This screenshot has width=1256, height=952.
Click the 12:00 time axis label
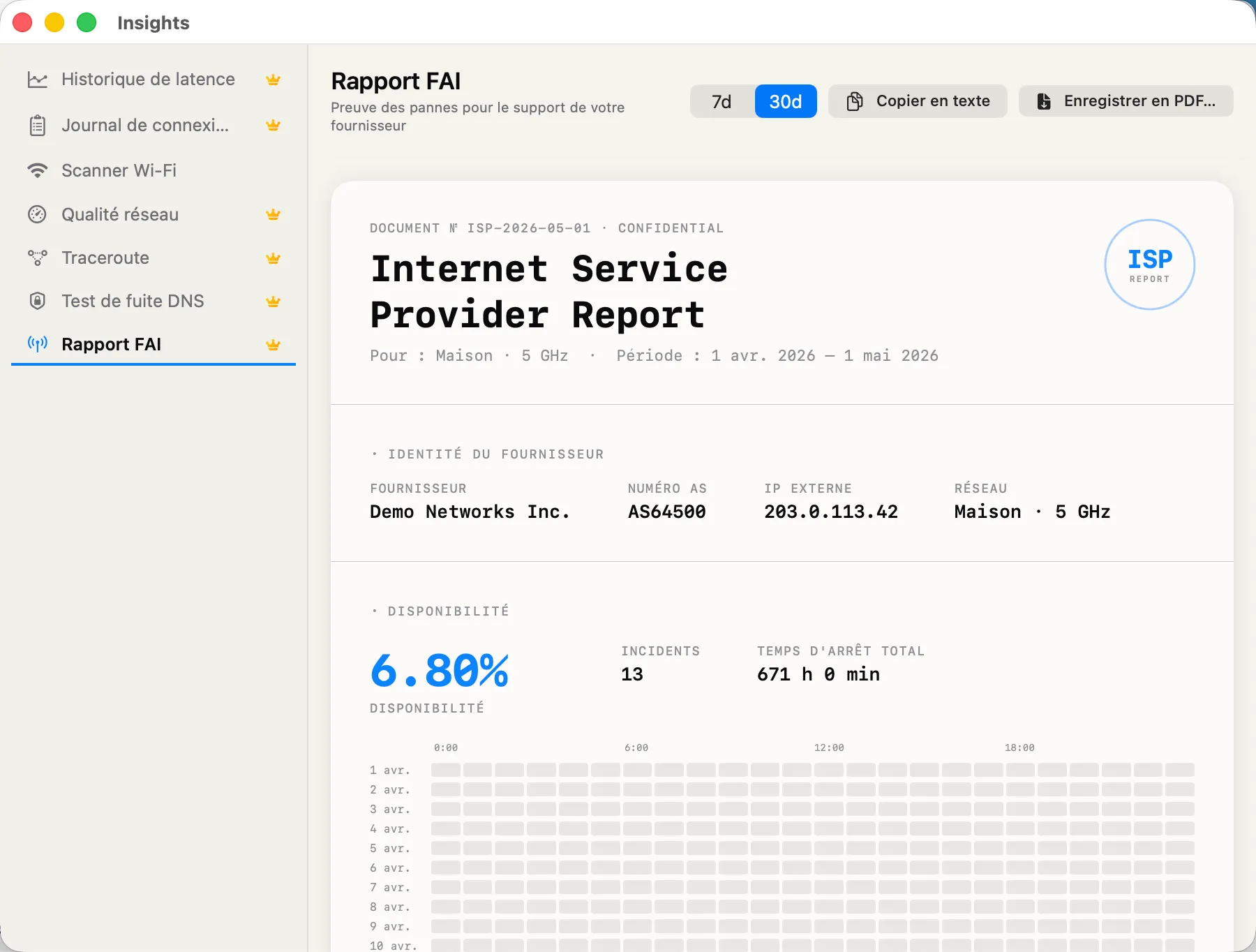click(x=829, y=748)
